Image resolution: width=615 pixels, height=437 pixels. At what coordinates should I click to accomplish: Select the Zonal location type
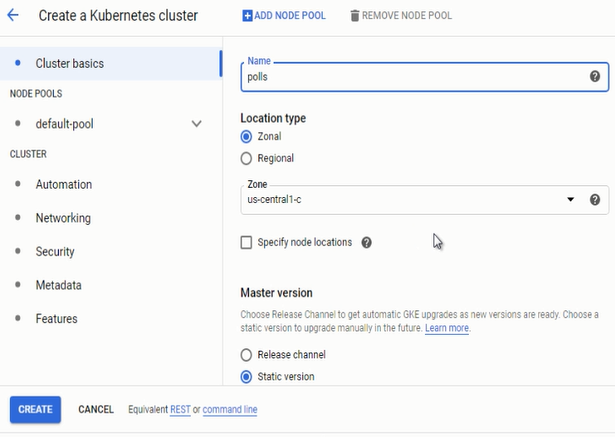(x=246, y=137)
